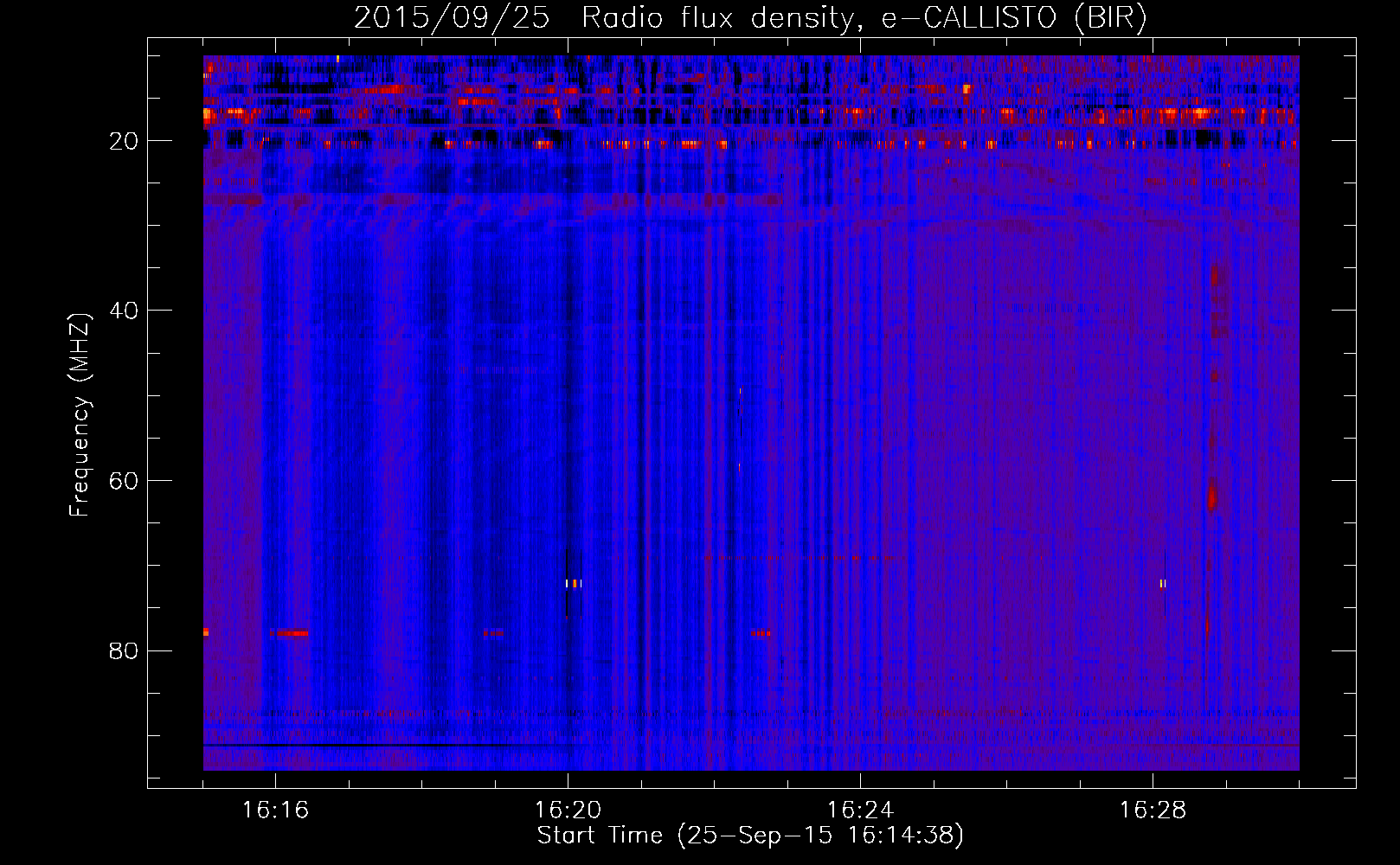Click the 16:20 time tick label
This screenshot has height=865, width=1400.
(x=568, y=811)
